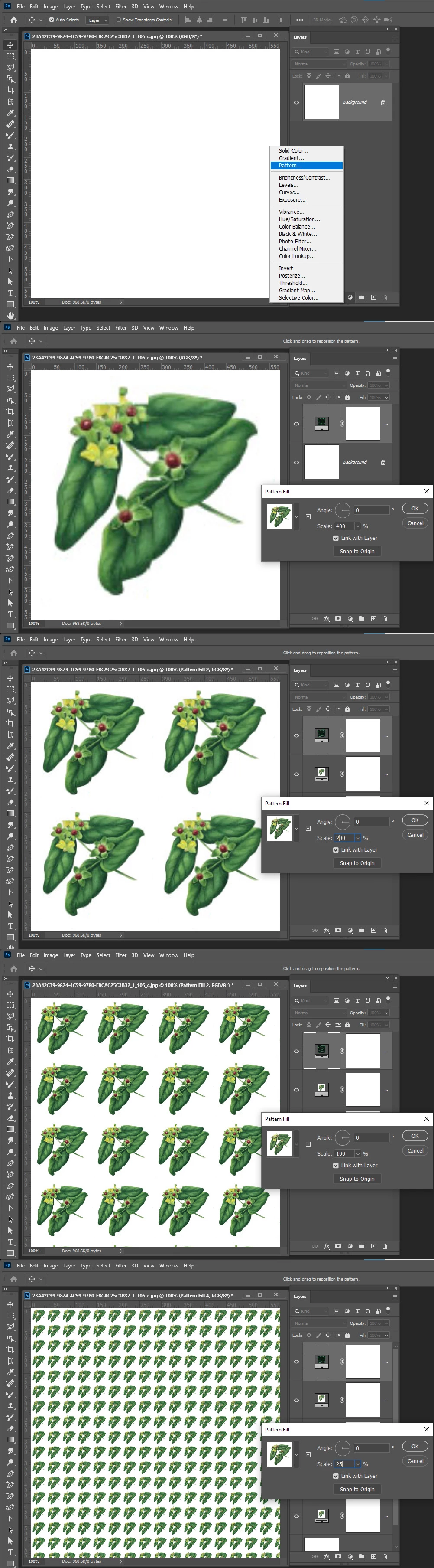The height and width of the screenshot is (1568, 434).
Task: Click the pattern thumbnail swatch in Scale 400 dialog
Action: point(280,516)
